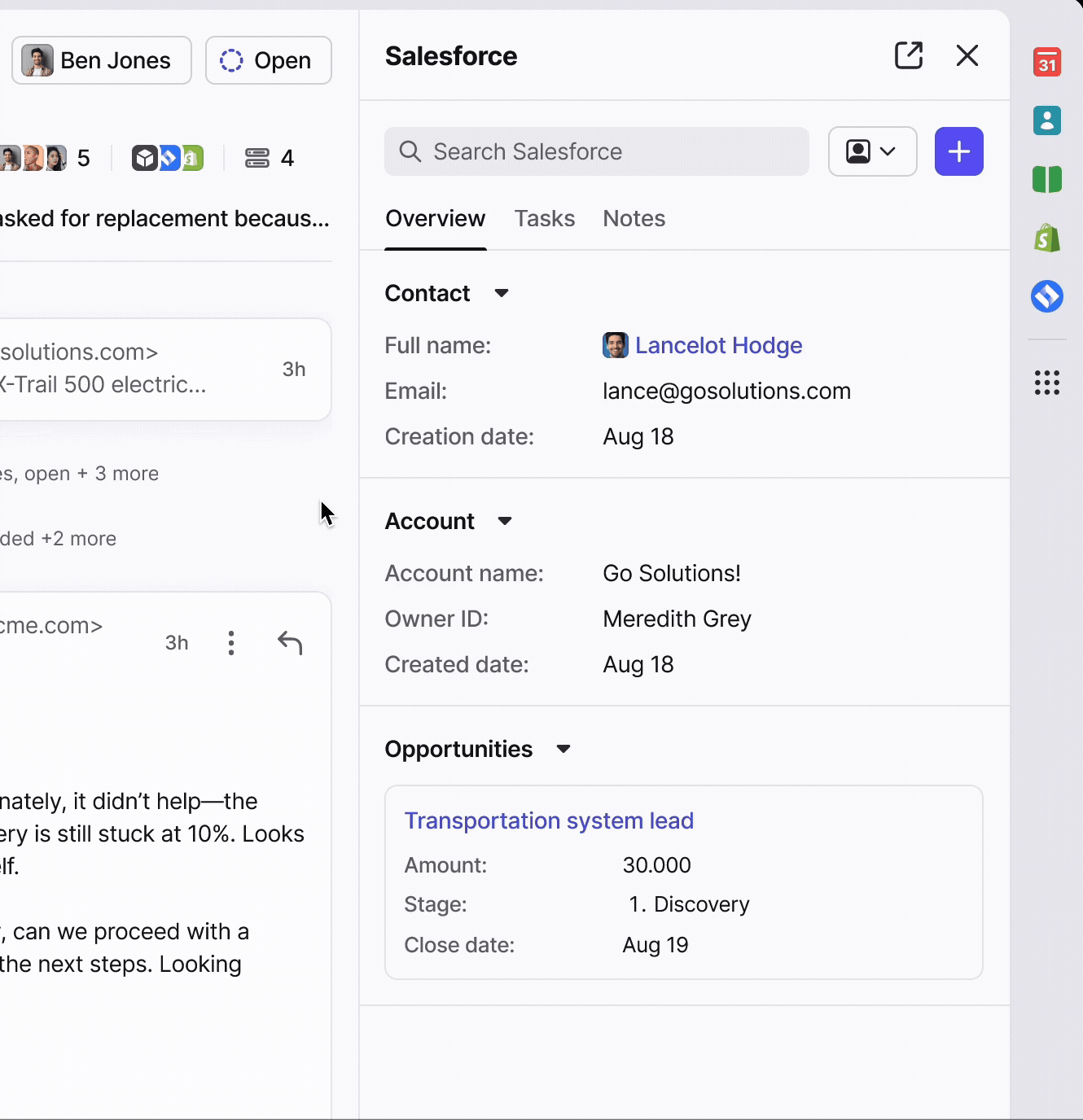
Task: Open the apps grid menu
Action: click(x=1046, y=383)
